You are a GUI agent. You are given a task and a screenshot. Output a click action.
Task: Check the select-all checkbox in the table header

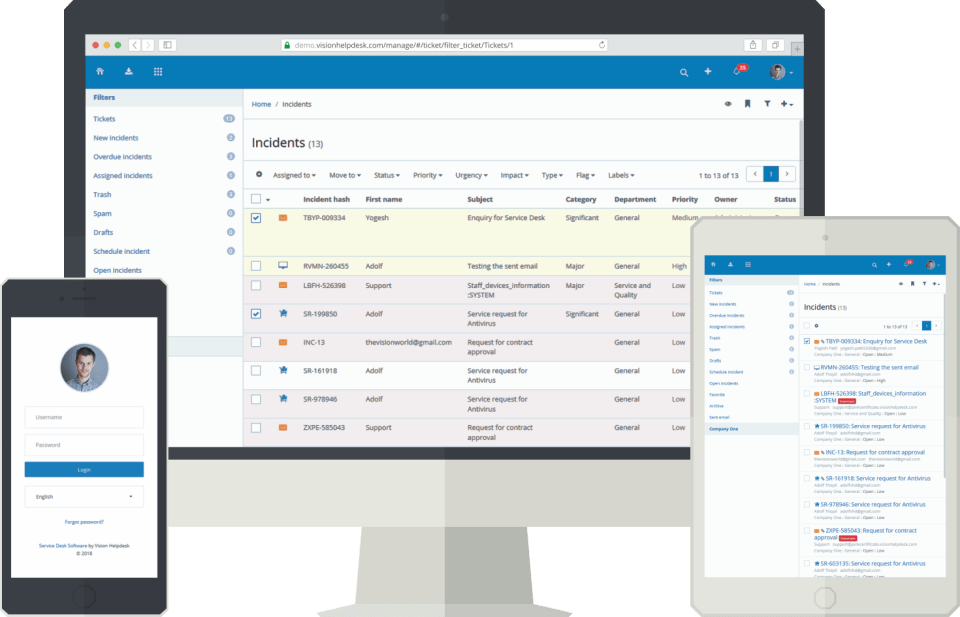pos(257,198)
